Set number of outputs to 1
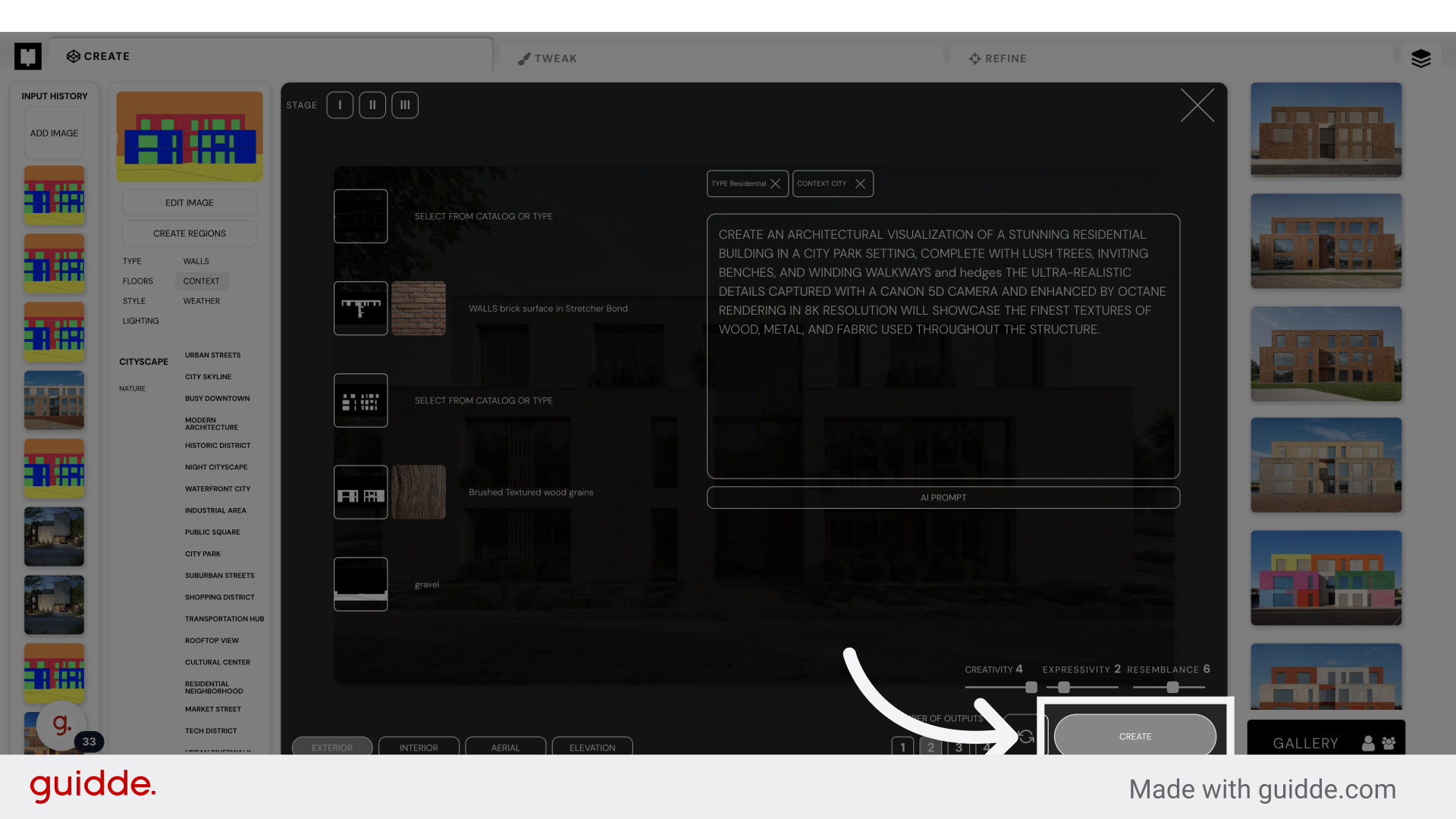This screenshot has height=819, width=1456. (x=902, y=746)
